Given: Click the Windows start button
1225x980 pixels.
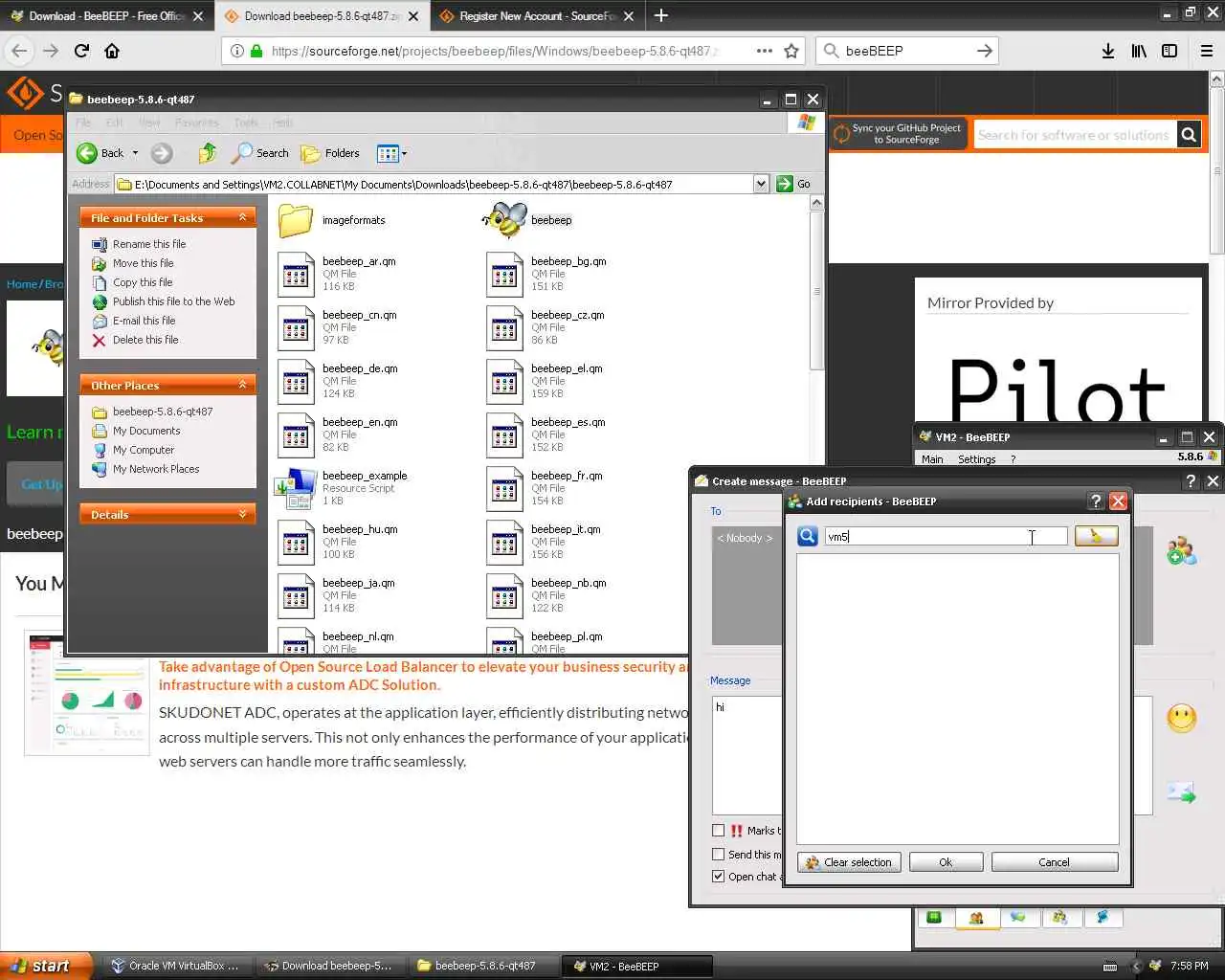Looking at the screenshot, I should pos(46,966).
